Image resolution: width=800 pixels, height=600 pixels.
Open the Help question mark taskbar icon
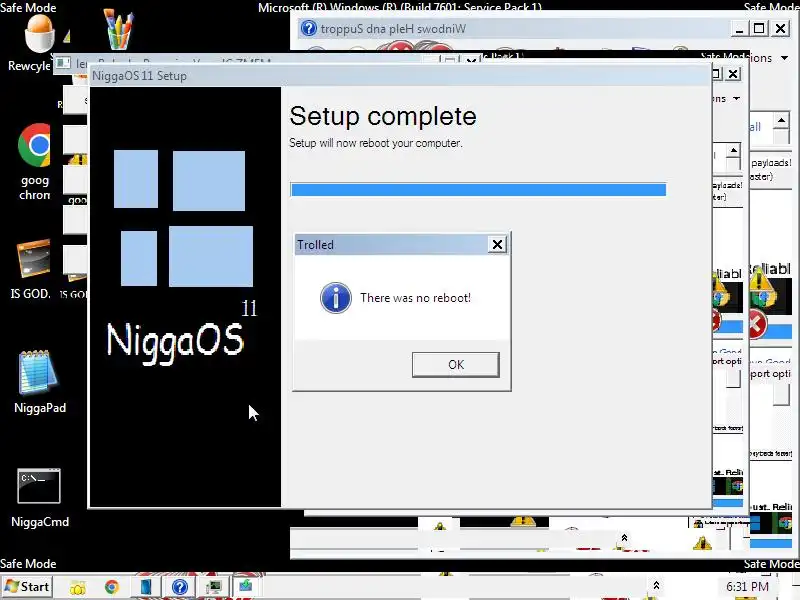click(179, 587)
